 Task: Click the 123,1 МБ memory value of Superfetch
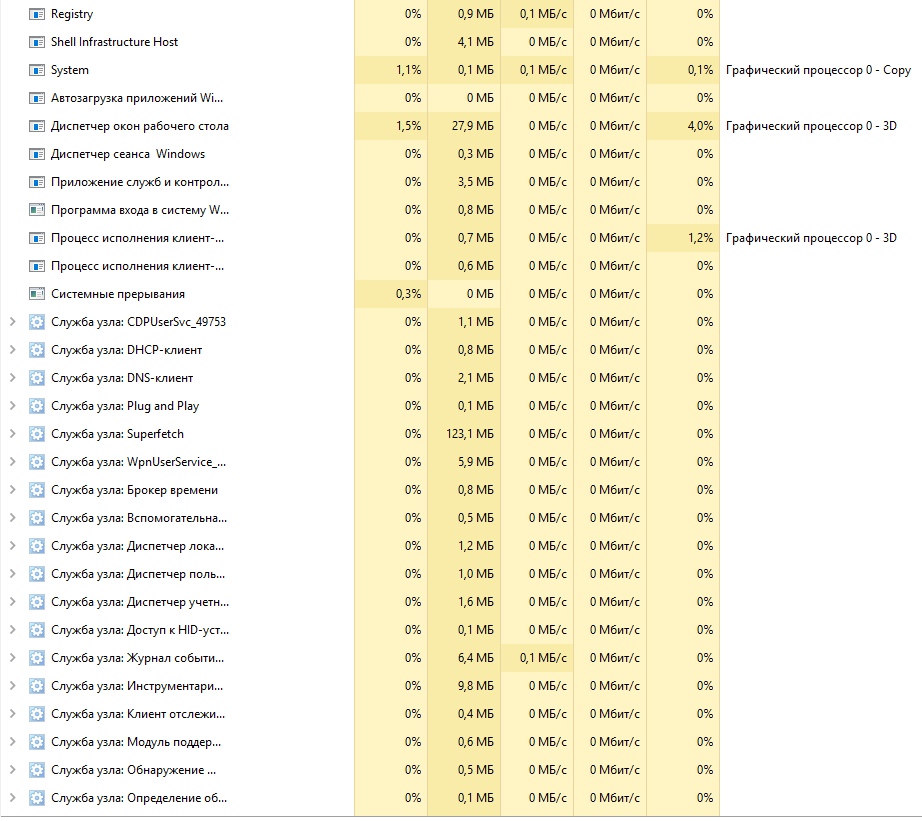coord(469,434)
